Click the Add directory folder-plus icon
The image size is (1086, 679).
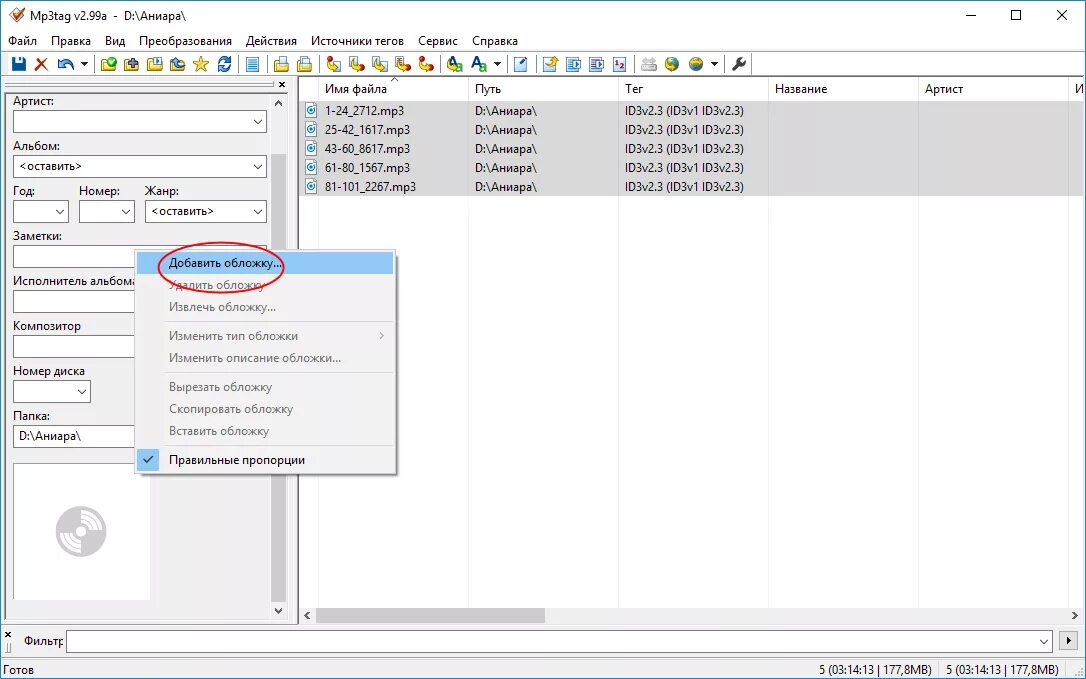132,64
